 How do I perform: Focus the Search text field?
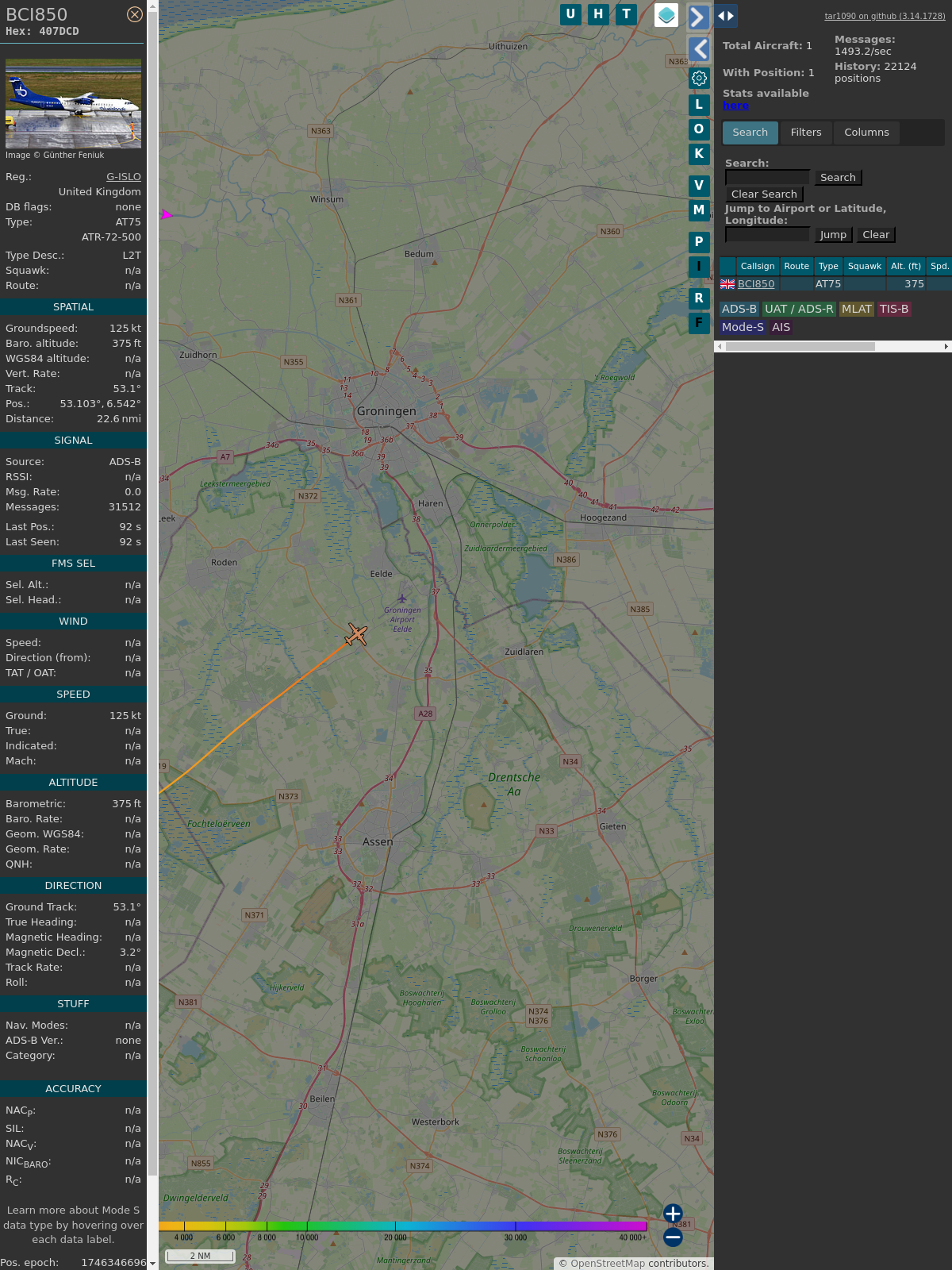tap(767, 178)
